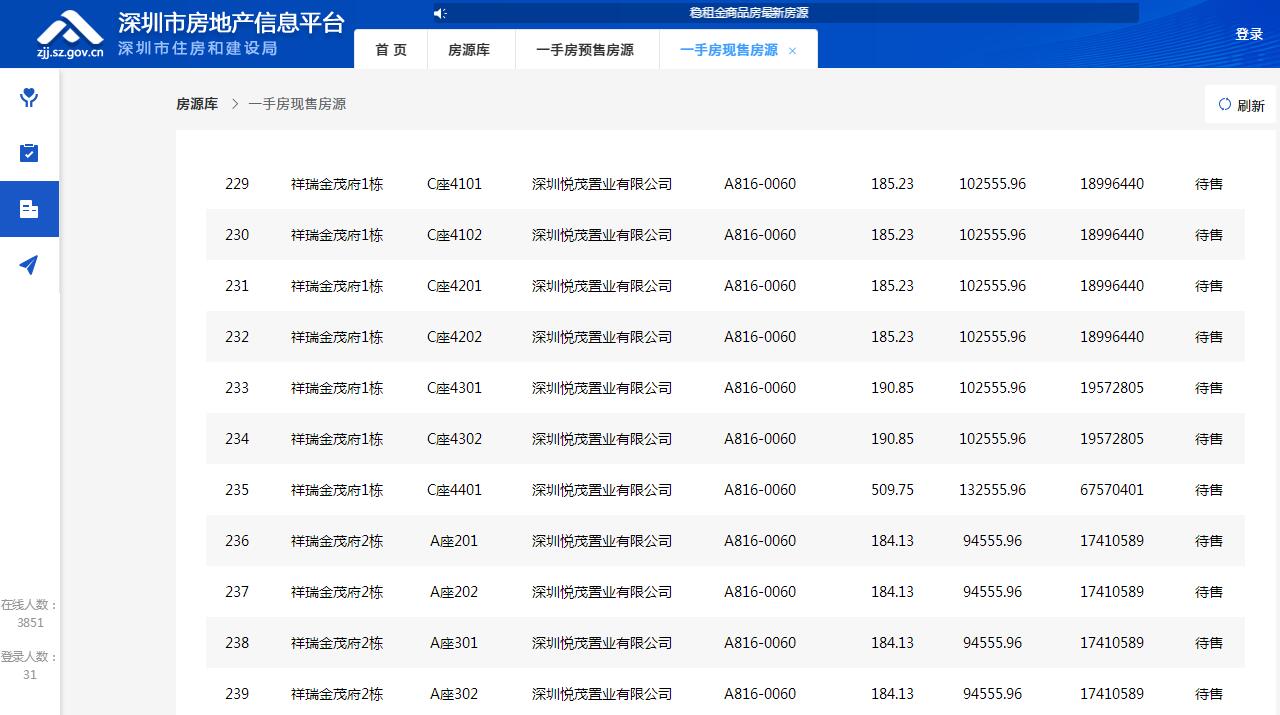Close the 一手房现售房源 tab
Image resolution: width=1280 pixels, height=715 pixels.
coord(793,51)
